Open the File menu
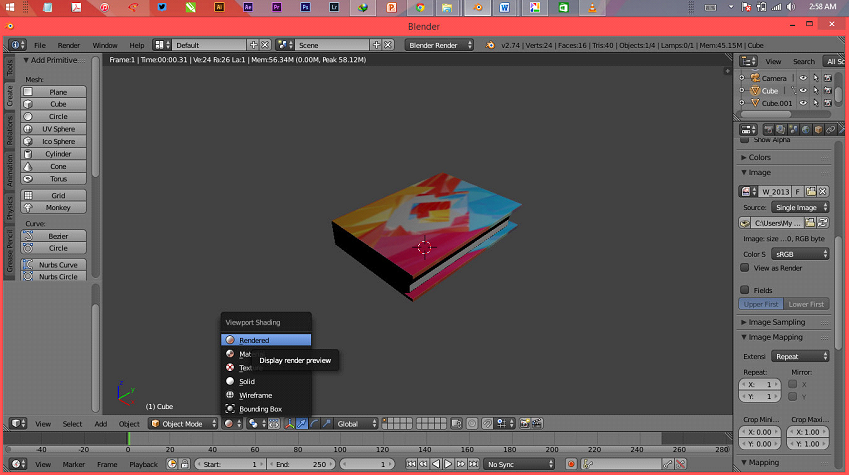Image resolution: width=849 pixels, height=475 pixels. point(40,45)
